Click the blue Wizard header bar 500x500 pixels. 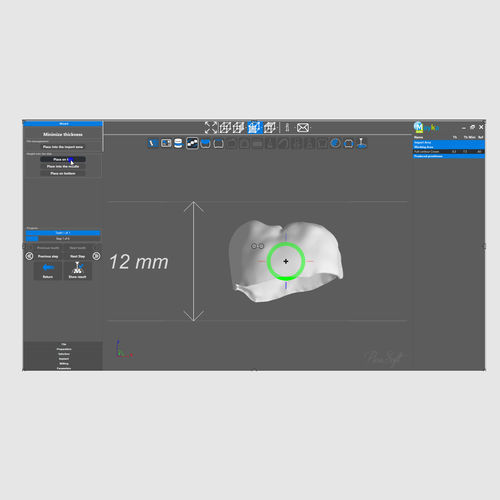coord(63,124)
